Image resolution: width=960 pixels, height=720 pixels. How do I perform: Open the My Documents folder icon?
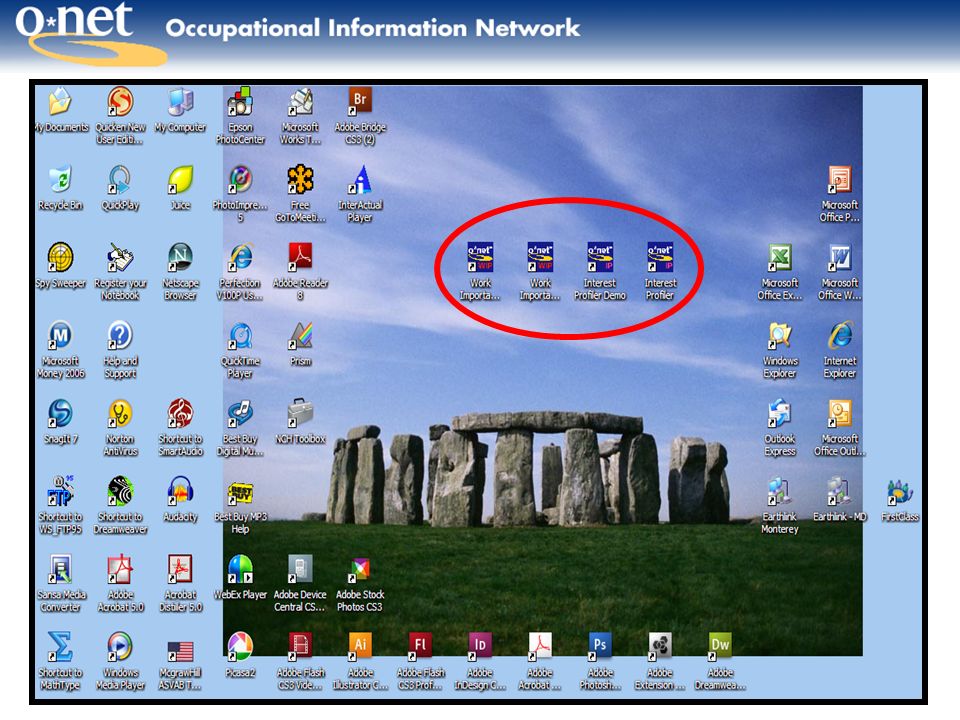click(60, 102)
